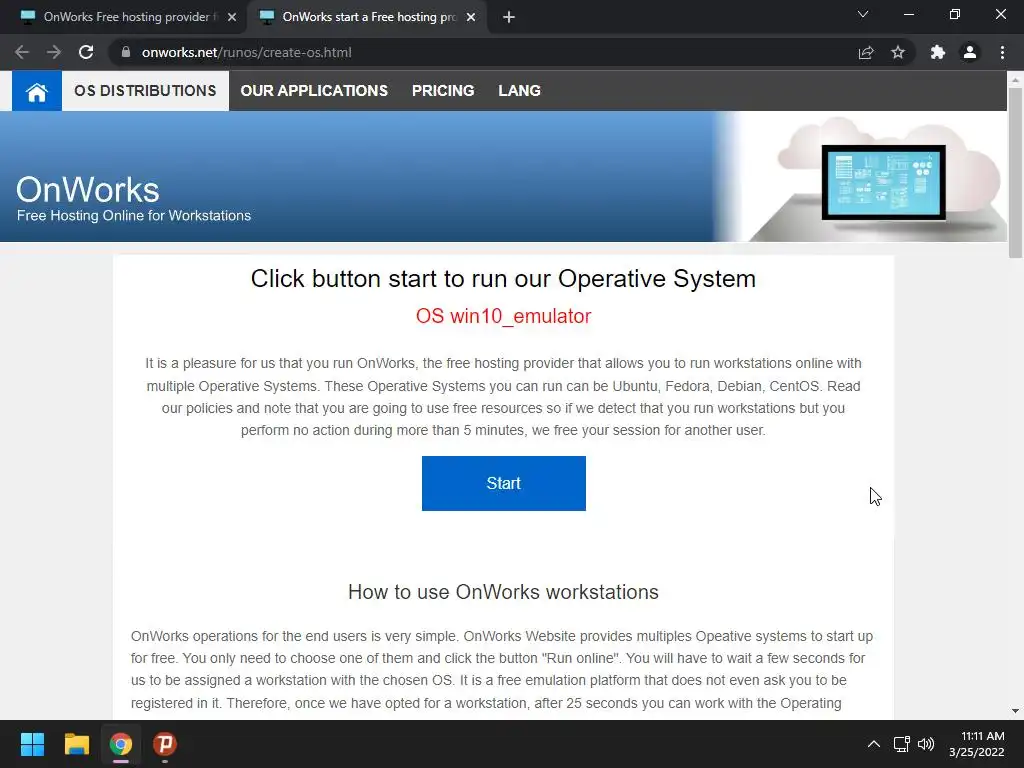Open the Extensions puzzle icon

938,52
